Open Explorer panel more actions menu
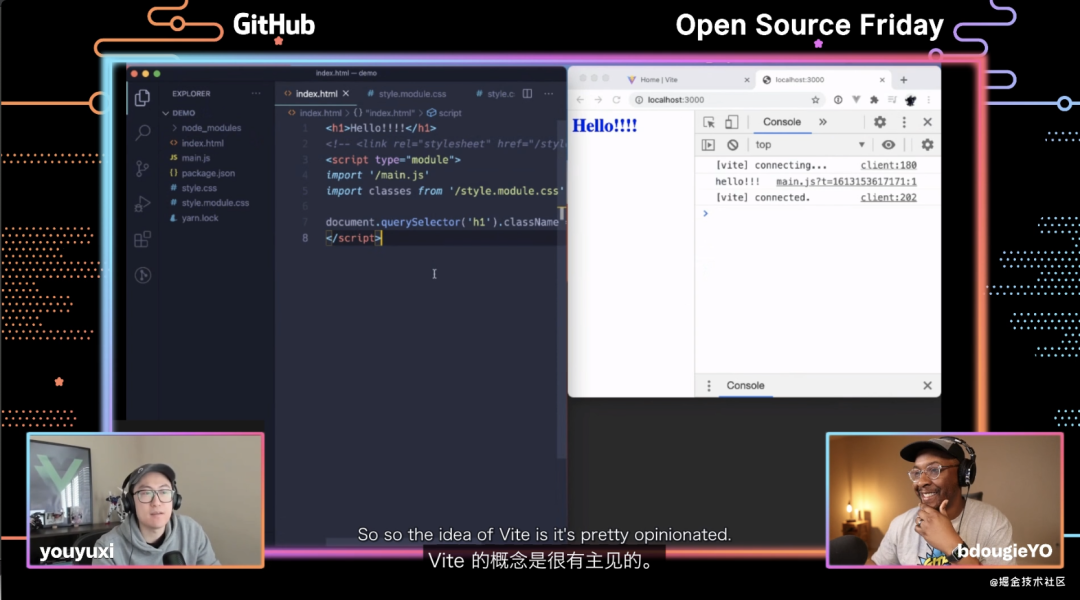Screen dimensions: 1080x600 256,93
